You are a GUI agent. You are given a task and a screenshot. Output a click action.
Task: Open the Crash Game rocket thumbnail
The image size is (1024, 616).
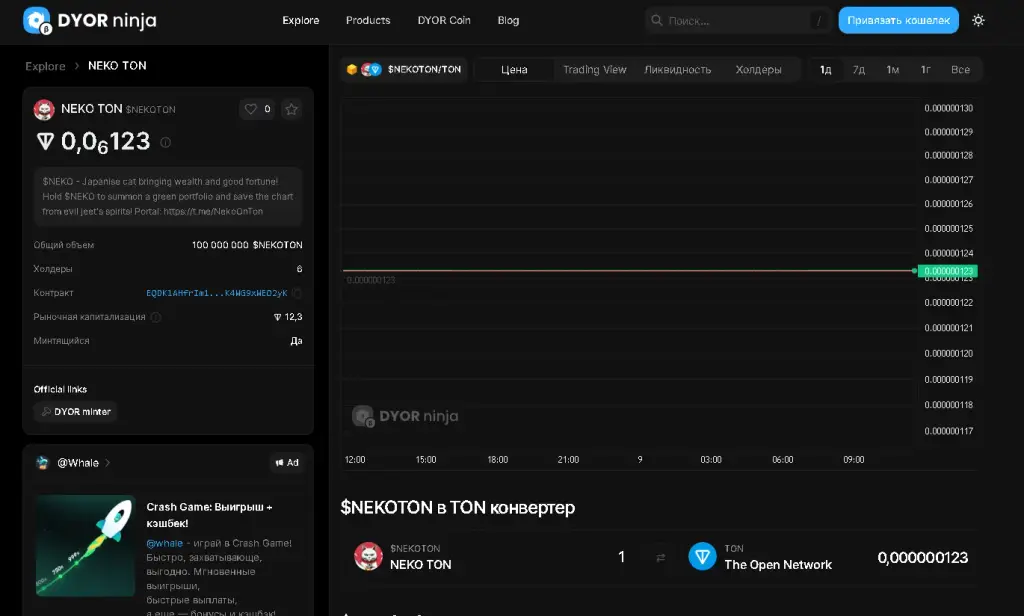pyautogui.click(x=86, y=545)
